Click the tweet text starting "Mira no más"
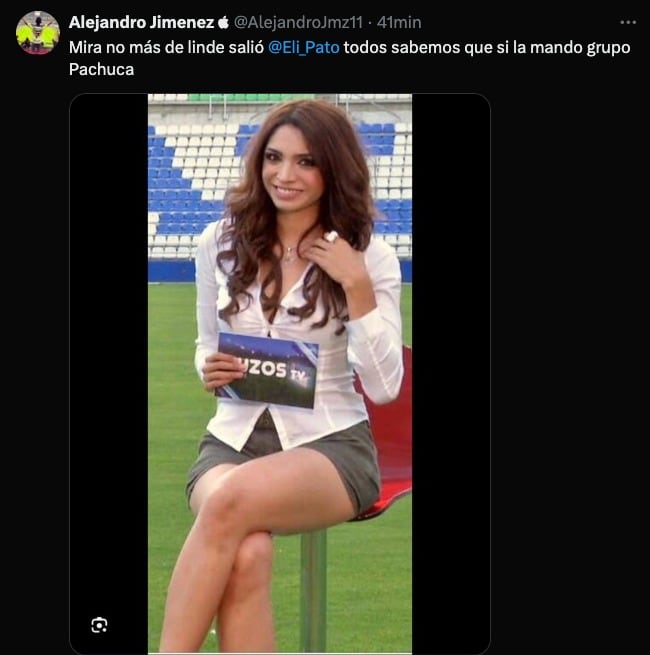 [350, 58]
